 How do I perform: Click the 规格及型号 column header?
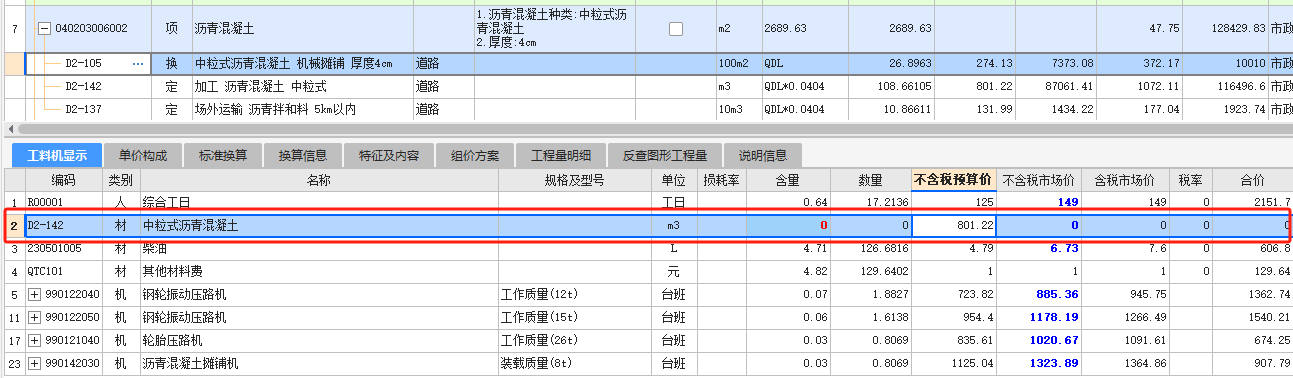pos(574,181)
